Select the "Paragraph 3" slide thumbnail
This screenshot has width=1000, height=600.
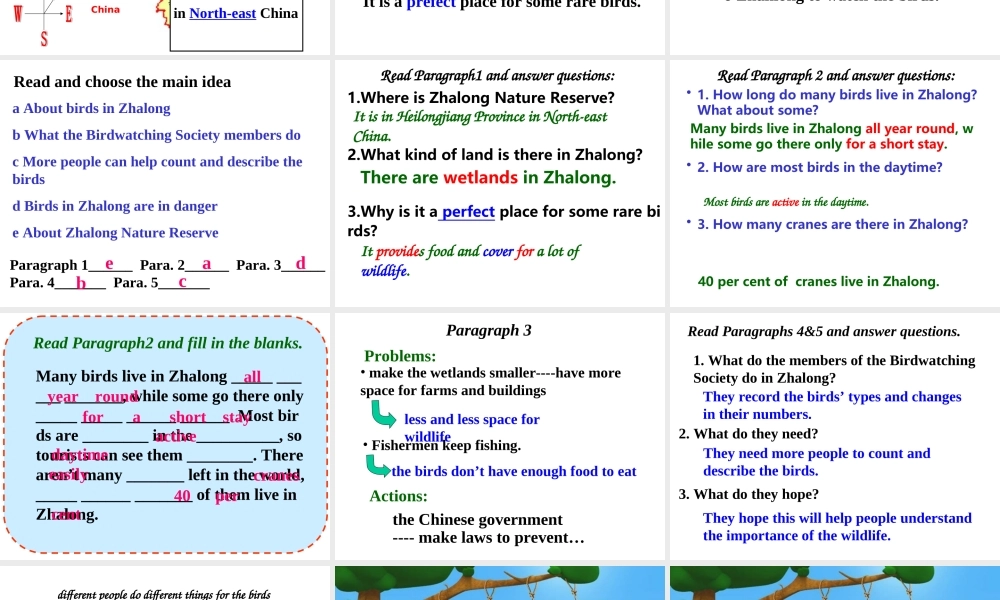tap(499, 435)
